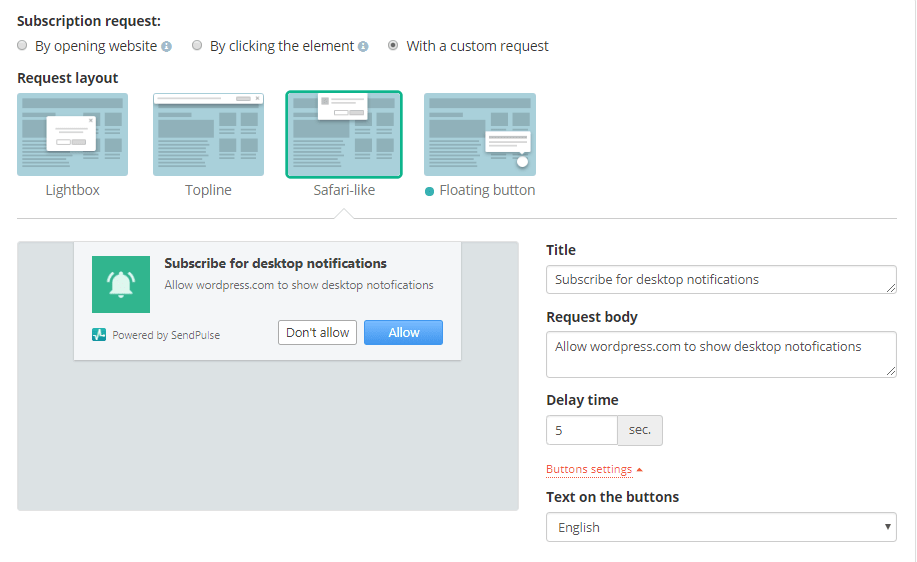Select With a custom request radio

pos(393,46)
